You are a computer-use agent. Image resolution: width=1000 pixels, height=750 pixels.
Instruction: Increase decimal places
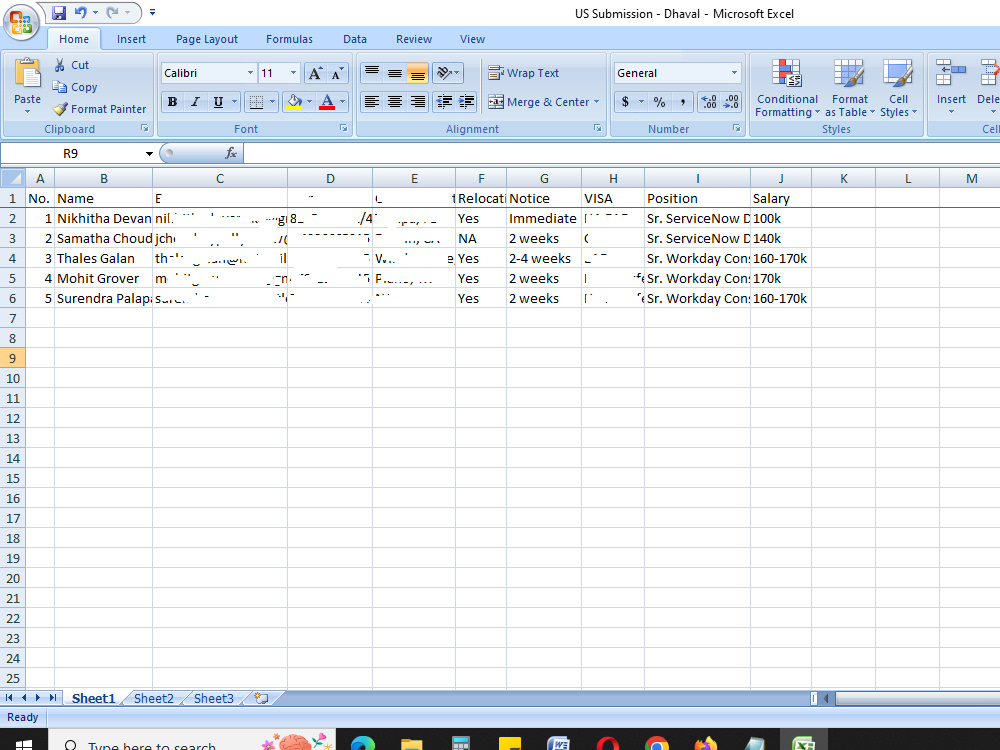[x=709, y=102]
